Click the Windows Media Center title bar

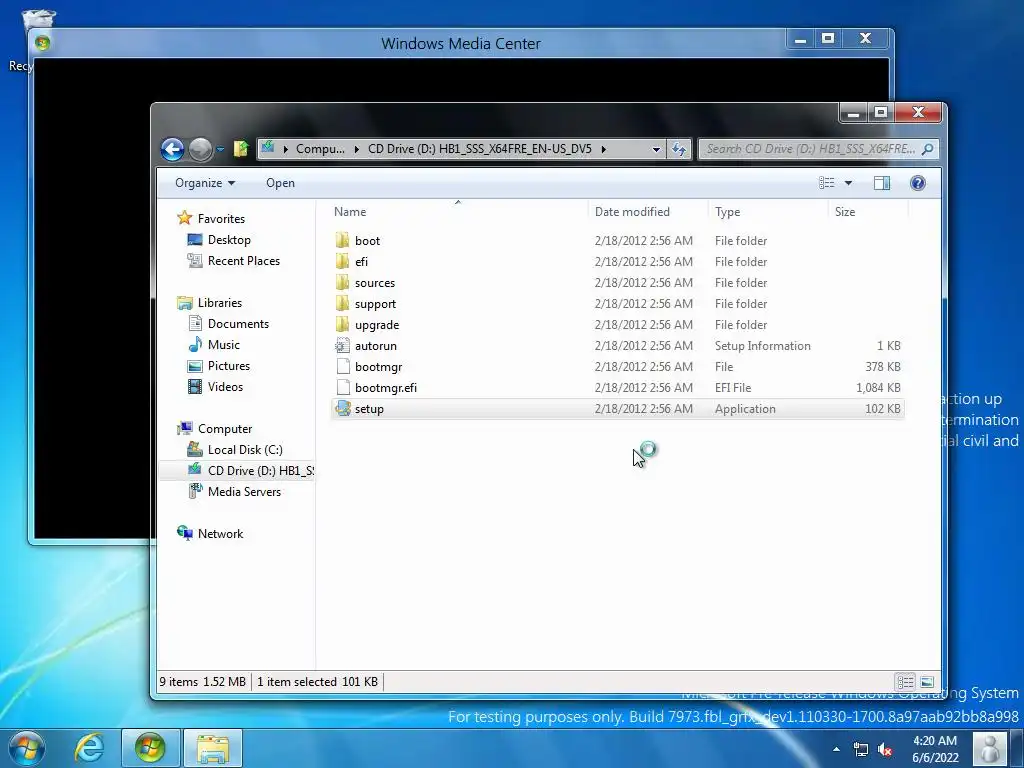460,43
